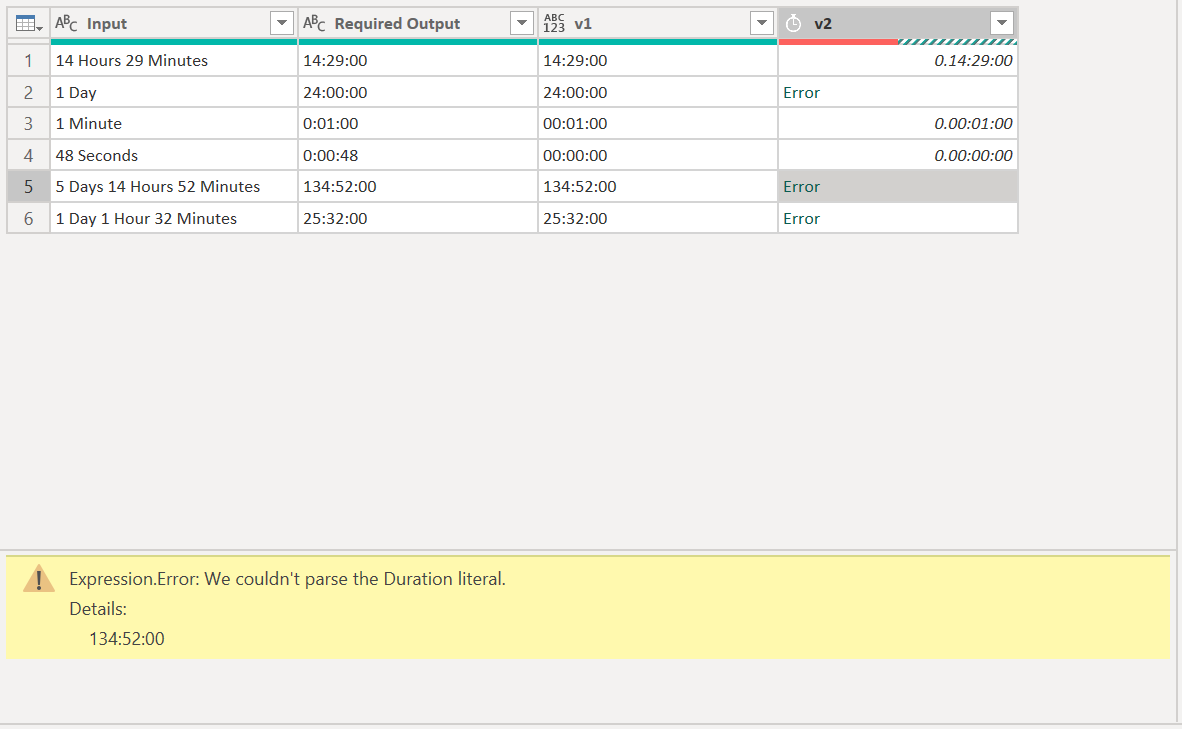Screen dimensions: 1182x729
Task: Open the table menu icon in corner
Action: (x=28, y=24)
